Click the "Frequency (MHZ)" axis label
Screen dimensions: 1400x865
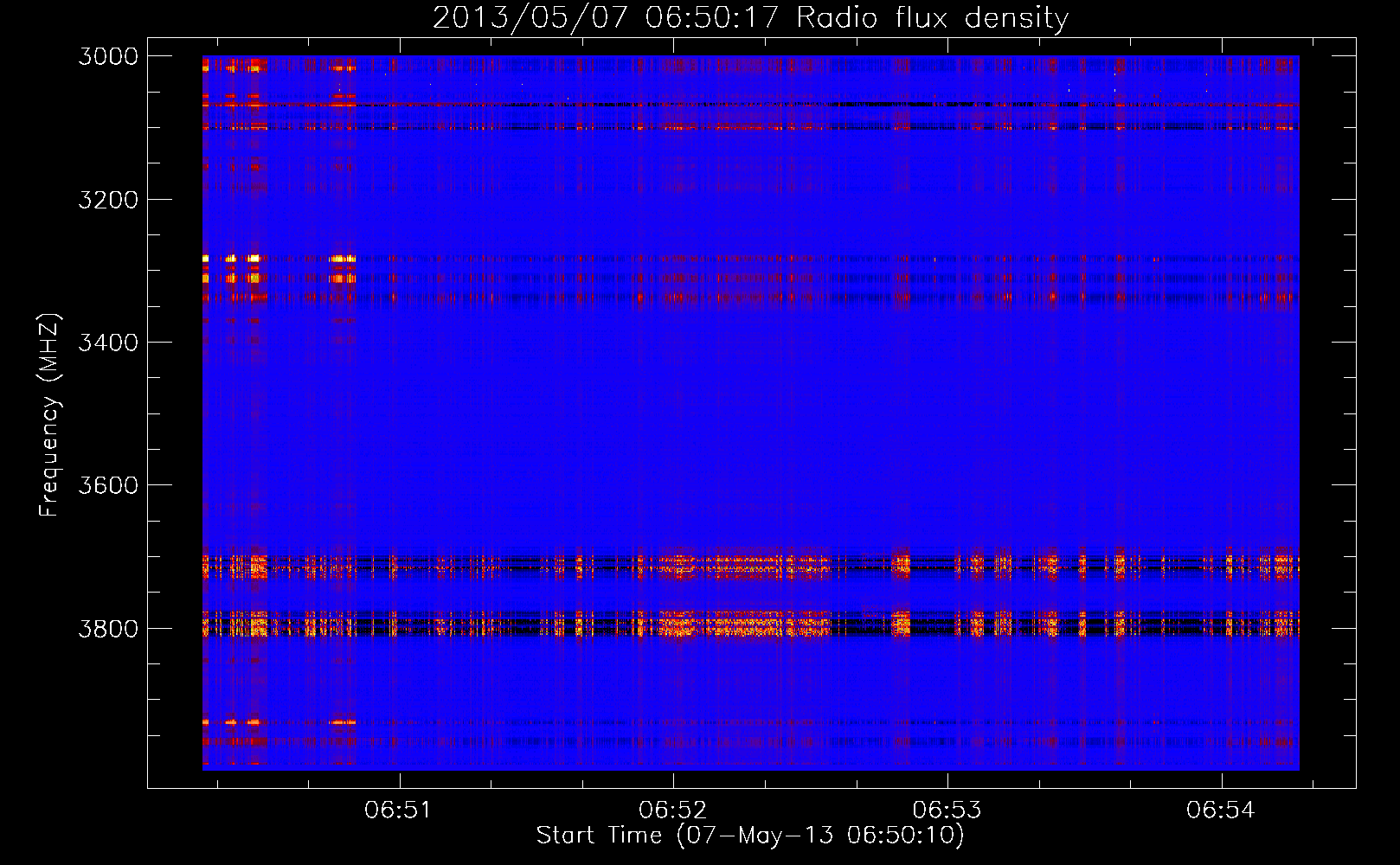tap(50, 415)
